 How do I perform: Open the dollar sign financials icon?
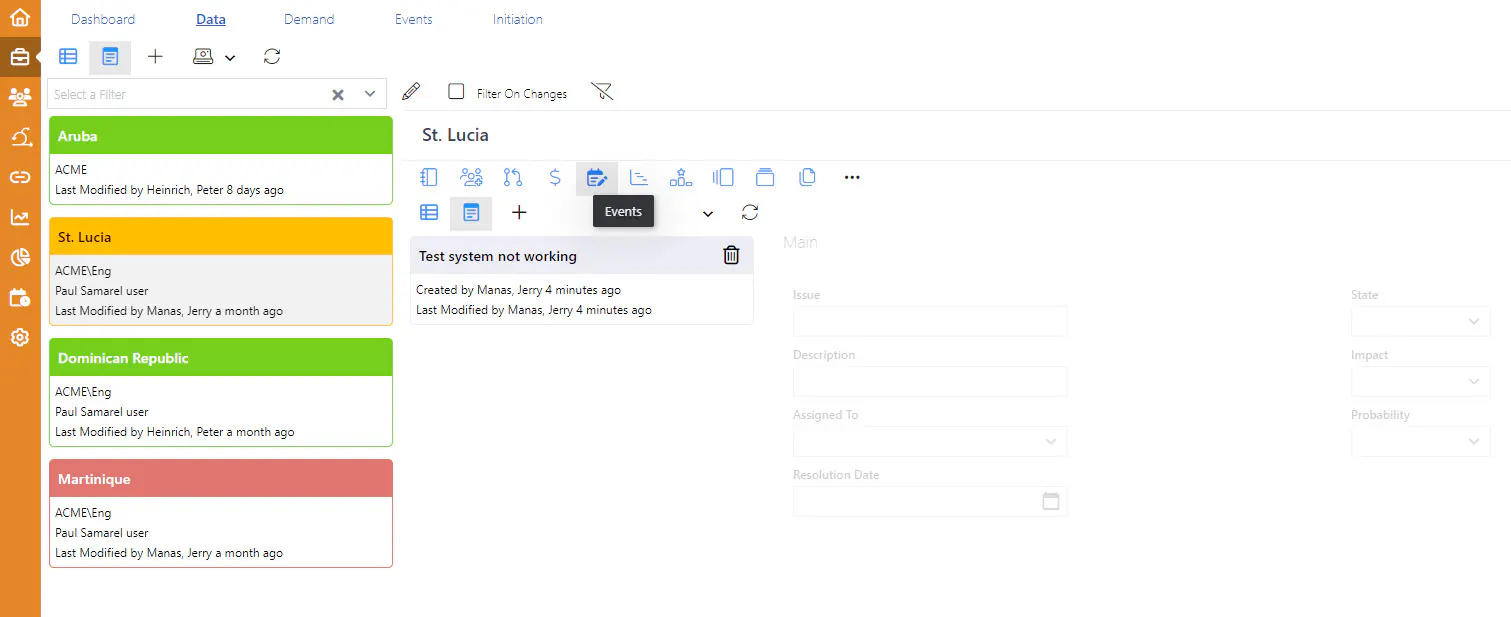coord(555,177)
